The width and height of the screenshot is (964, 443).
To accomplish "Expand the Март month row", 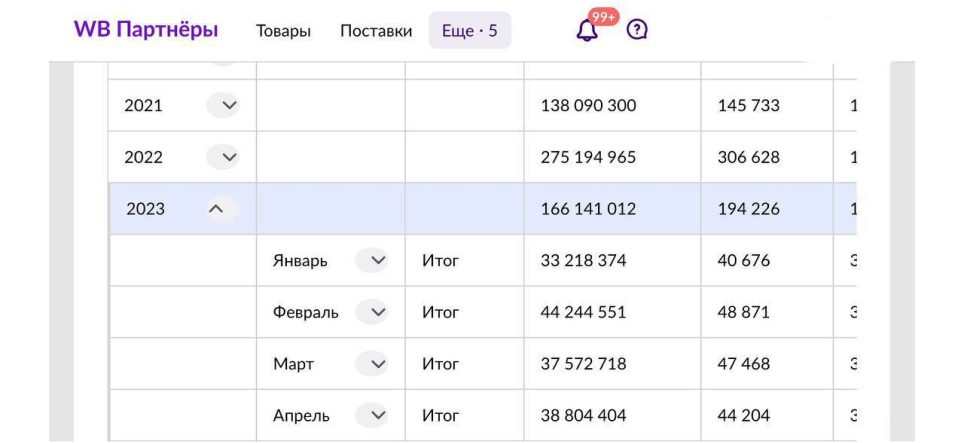I will [x=372, y=364].
